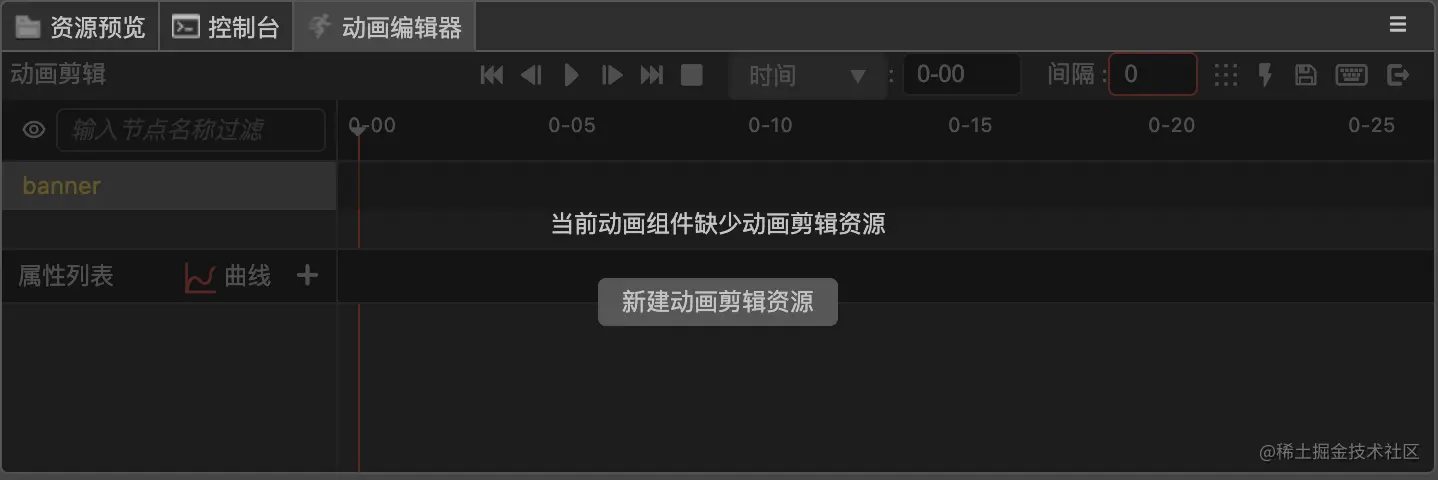Open the 时间 display mode dropdown
Image resolution: width=1438 pixels, height=480 pixels.
pos(808,76)
